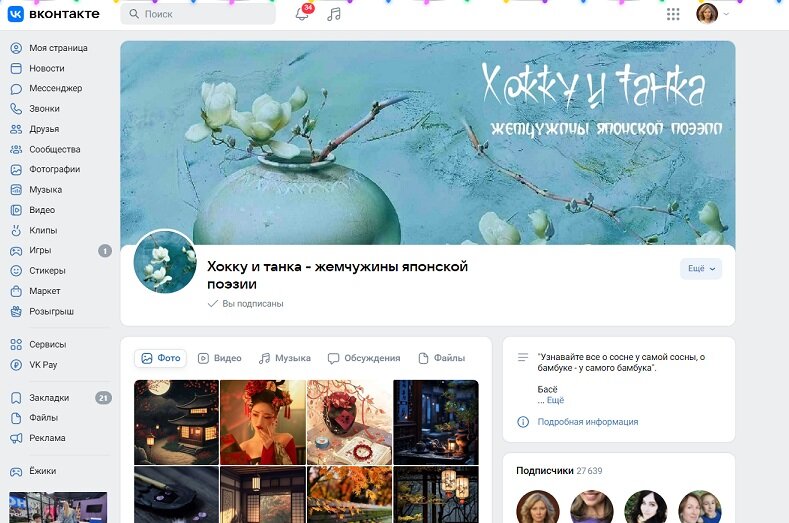Click the Вы подписаны subscription status
Viewport: 789px width, 523px height.
[x=246, y=304]
